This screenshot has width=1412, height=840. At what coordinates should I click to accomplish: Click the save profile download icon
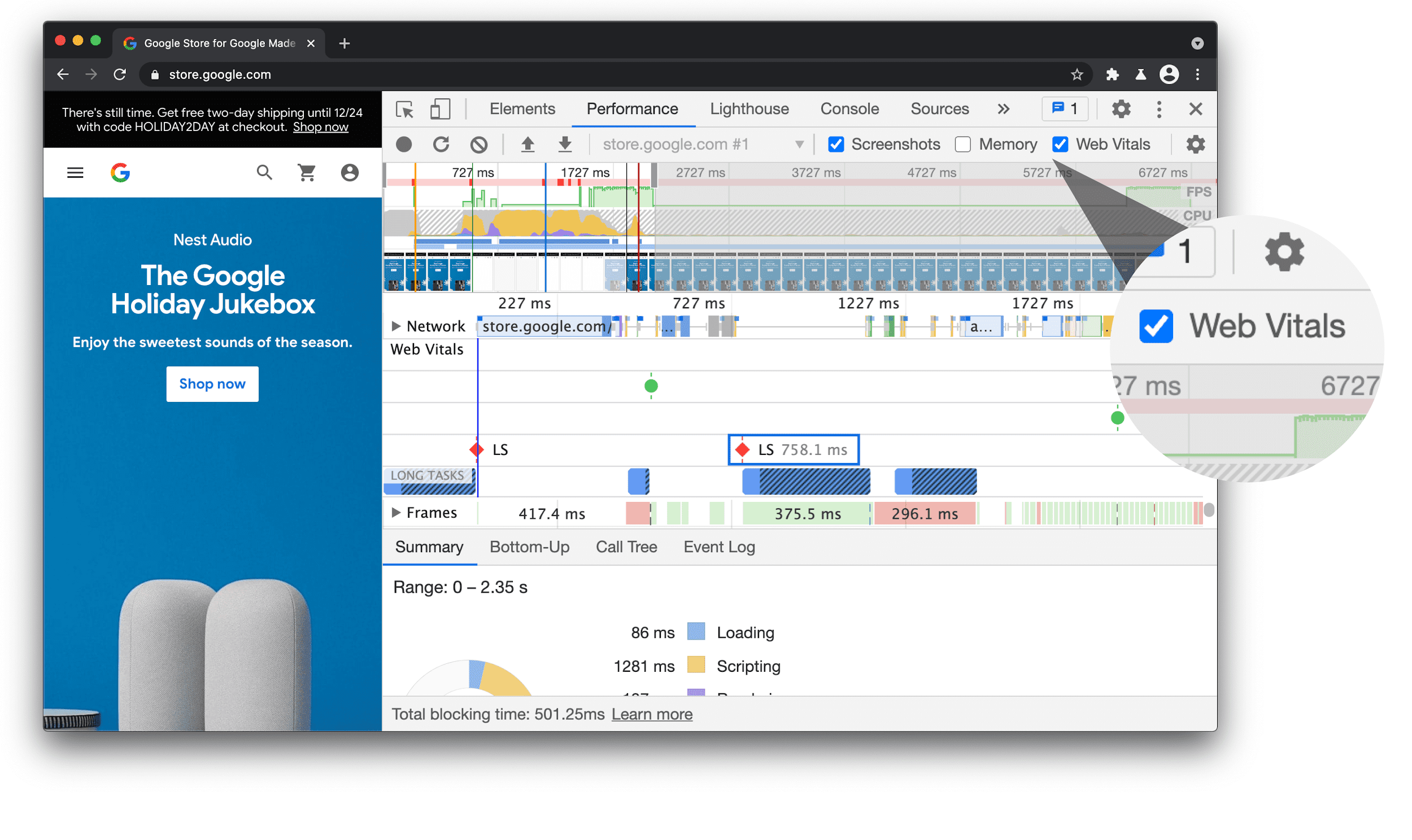pos(565,144)
